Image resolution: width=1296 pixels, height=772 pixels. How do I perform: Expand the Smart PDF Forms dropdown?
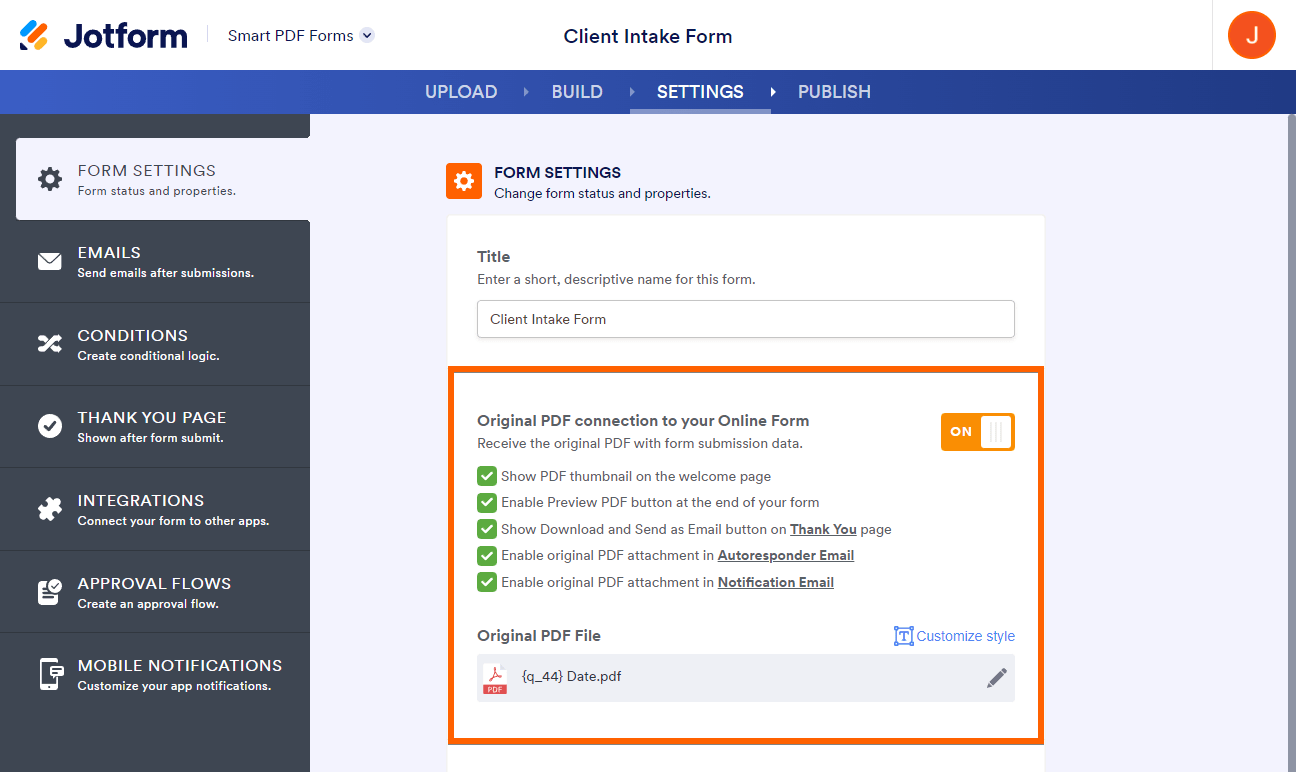[367, 36]
